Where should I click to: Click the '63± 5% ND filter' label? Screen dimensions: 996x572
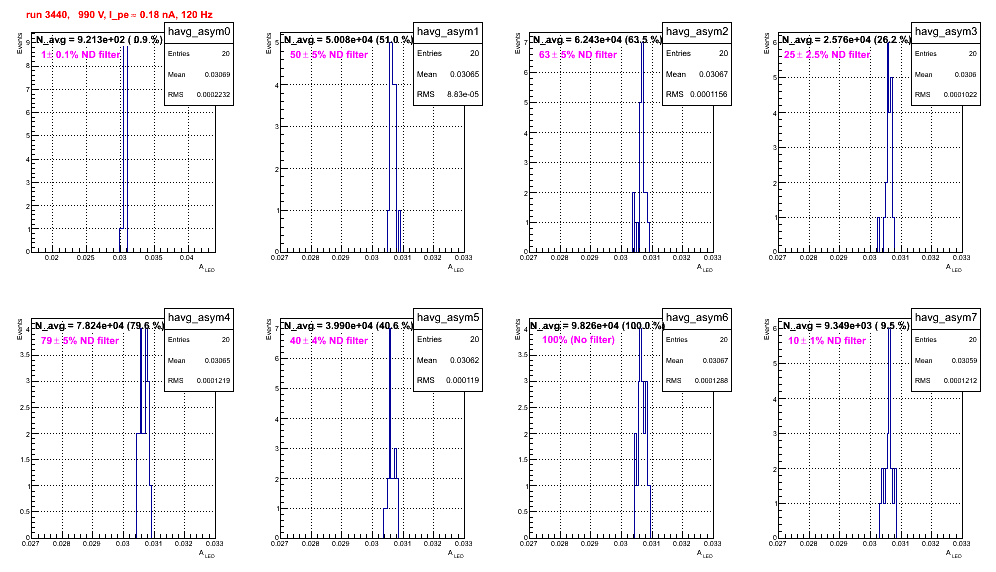[578, 55]
